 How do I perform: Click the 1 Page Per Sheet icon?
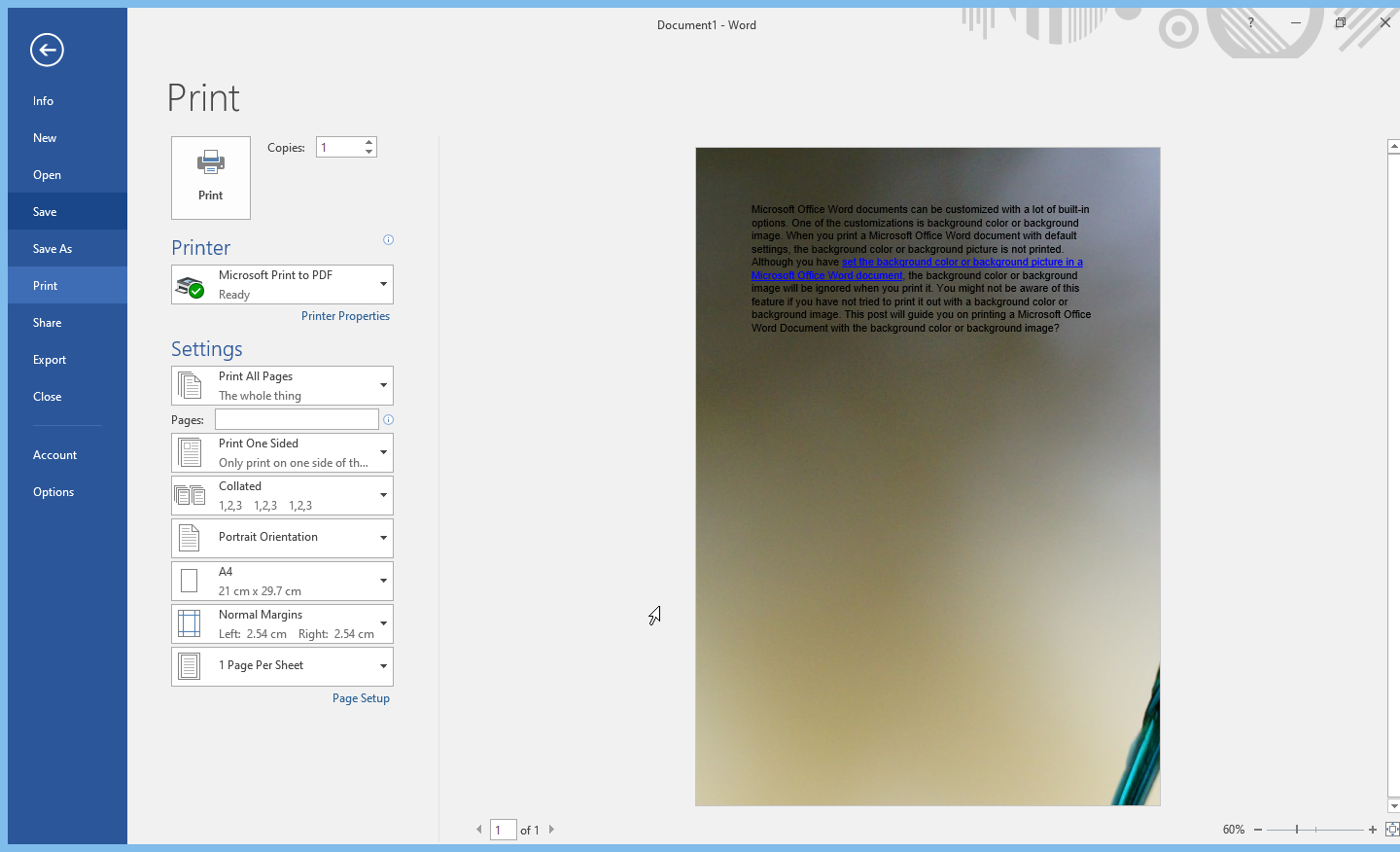189,665
